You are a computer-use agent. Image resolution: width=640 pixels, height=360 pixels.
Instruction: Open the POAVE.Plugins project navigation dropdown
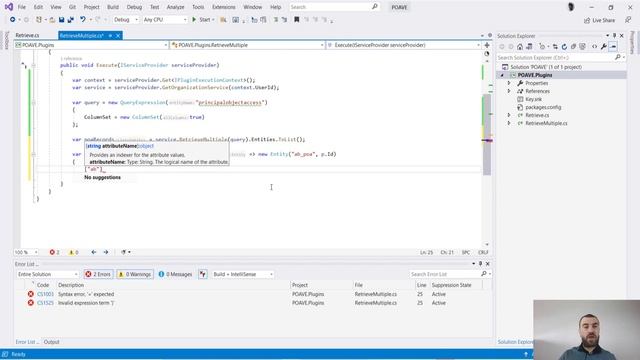coord(91,45)
